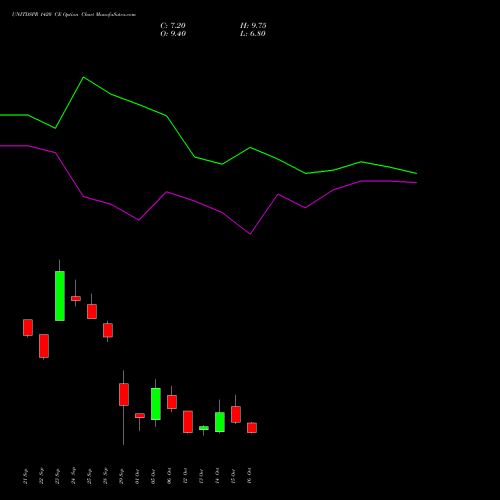Click the green candlestick for 14 Oct
This screenshot has width=500, height=500.
pyautogui.click(x=220, y=422)
